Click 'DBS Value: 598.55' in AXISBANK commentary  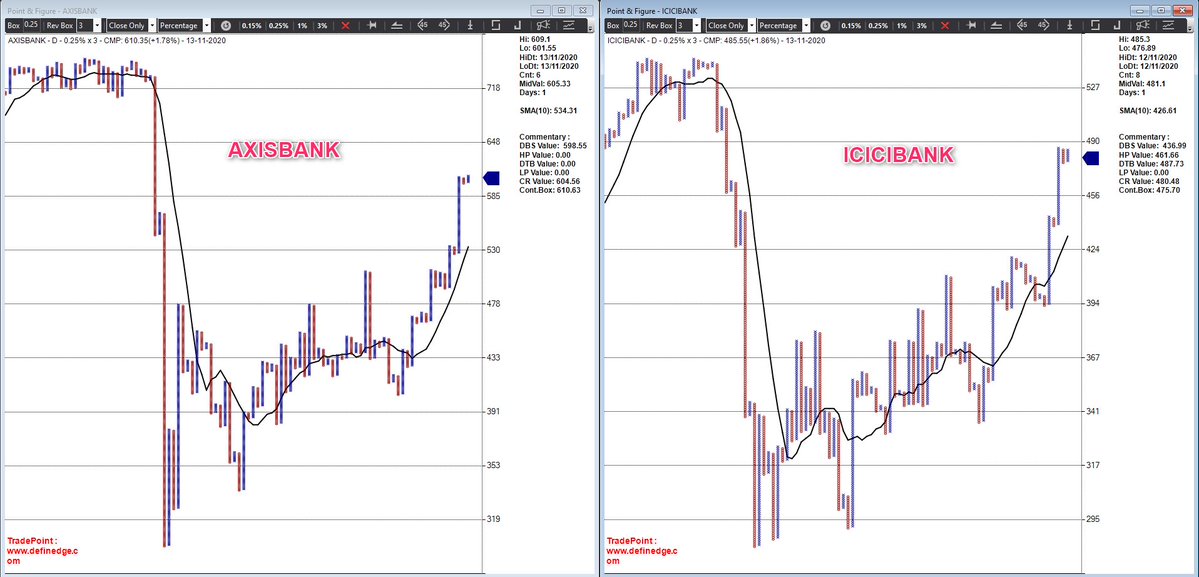553,145
